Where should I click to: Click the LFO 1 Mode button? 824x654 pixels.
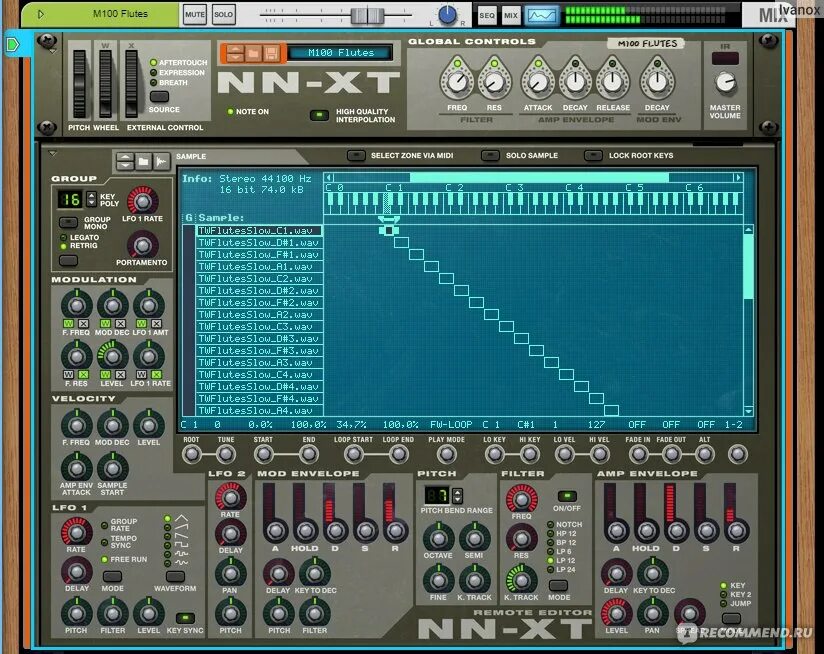(112, 577)
